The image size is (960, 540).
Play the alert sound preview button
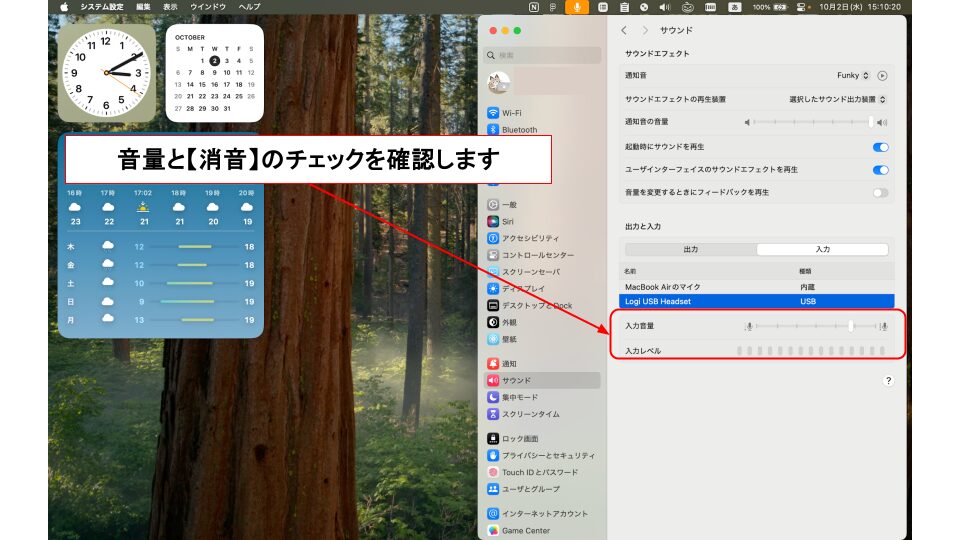point(882,75)
